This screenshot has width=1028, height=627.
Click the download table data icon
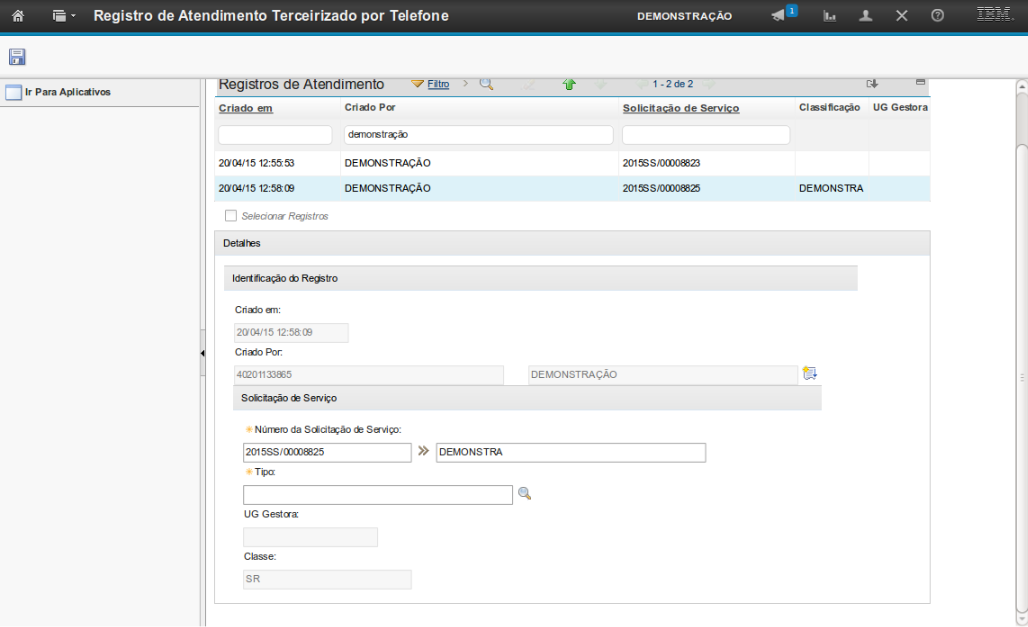[872, 84]
